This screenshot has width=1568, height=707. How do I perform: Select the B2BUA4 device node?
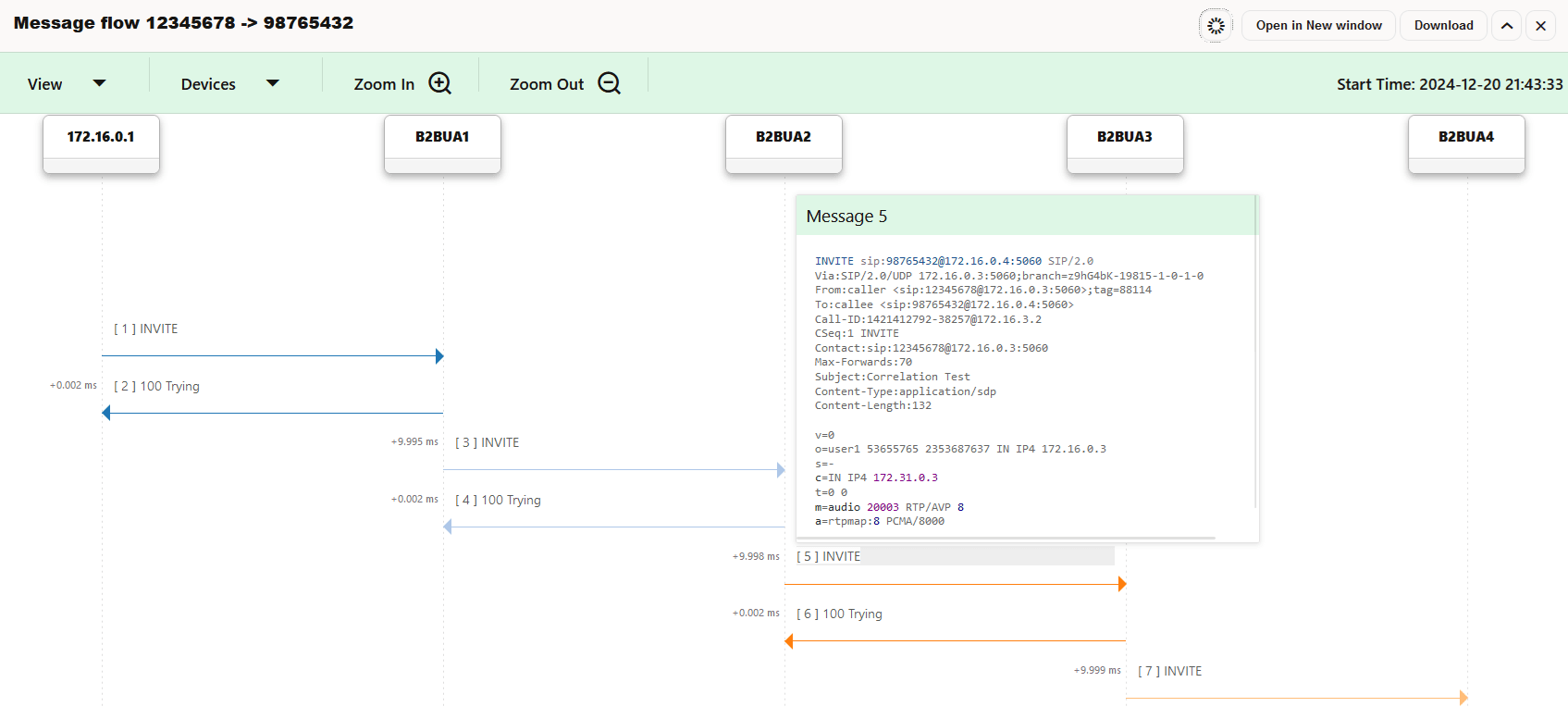[1466, 144]
